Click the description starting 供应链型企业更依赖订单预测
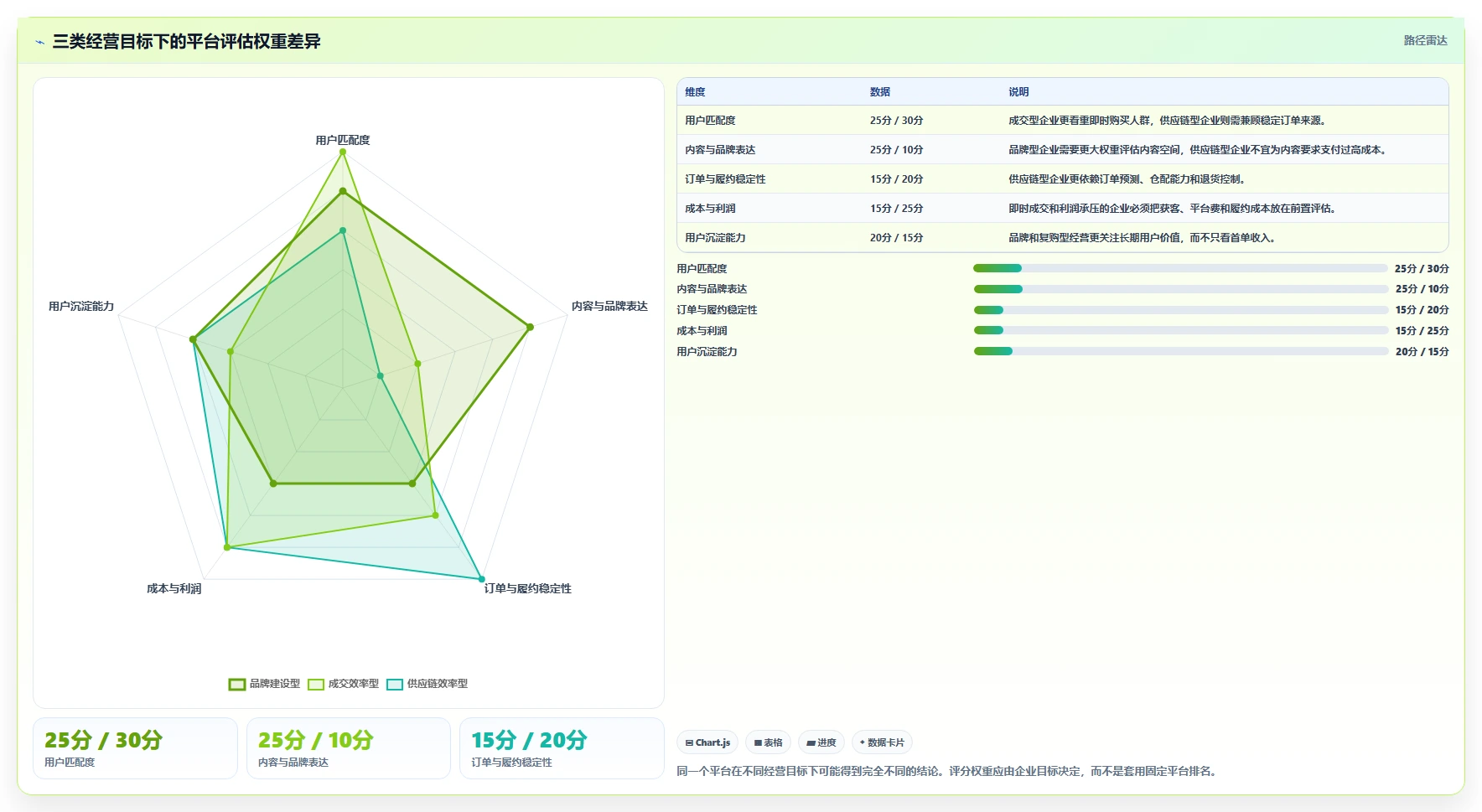The height and width of the screenshot is (812, 1482). click(x=1128, y=179)
